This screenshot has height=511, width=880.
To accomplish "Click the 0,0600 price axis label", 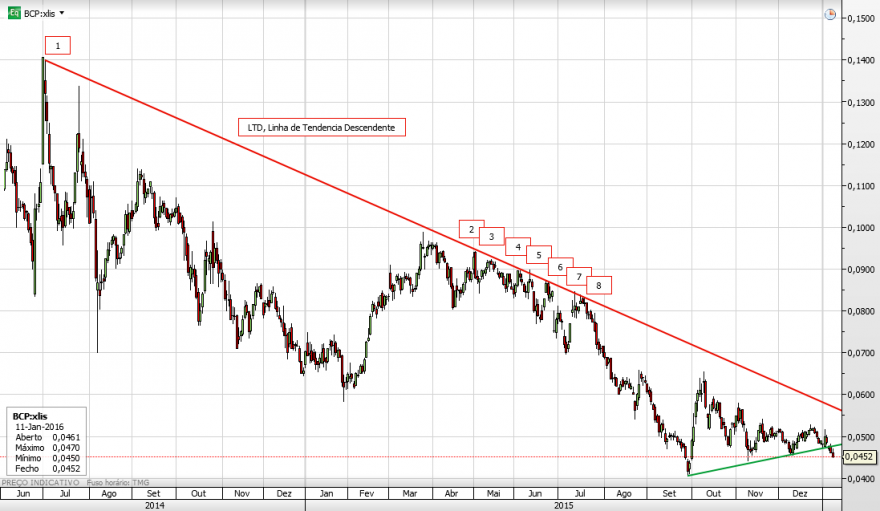I will (861, 395).
